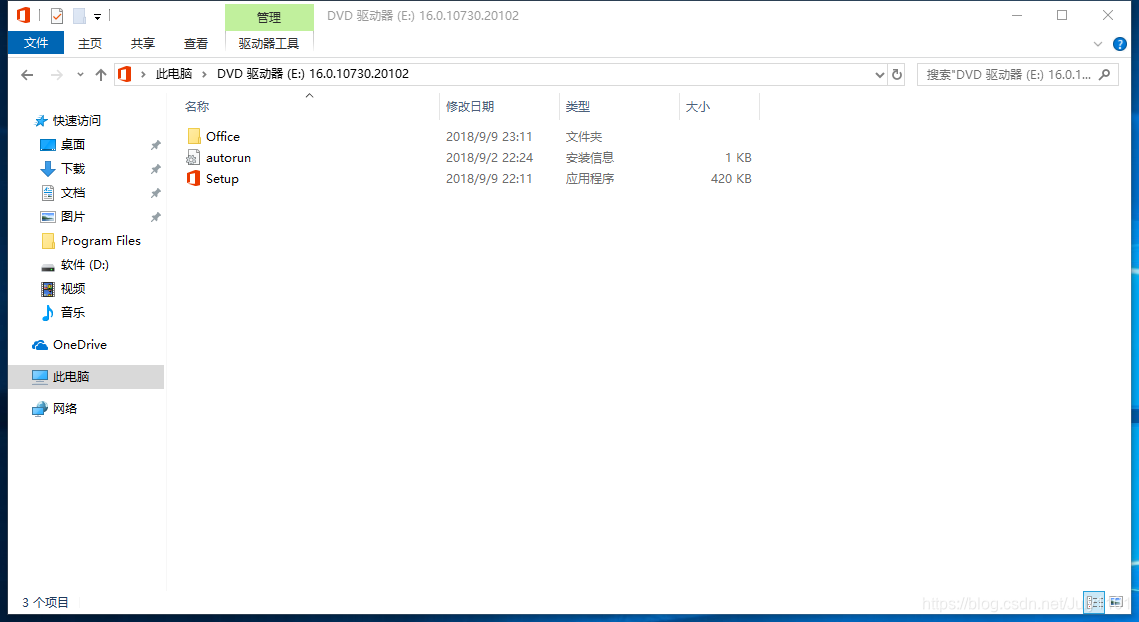
Task: Expand the breadcrumb chevron after 此电脑
Action: pos(204,74)
